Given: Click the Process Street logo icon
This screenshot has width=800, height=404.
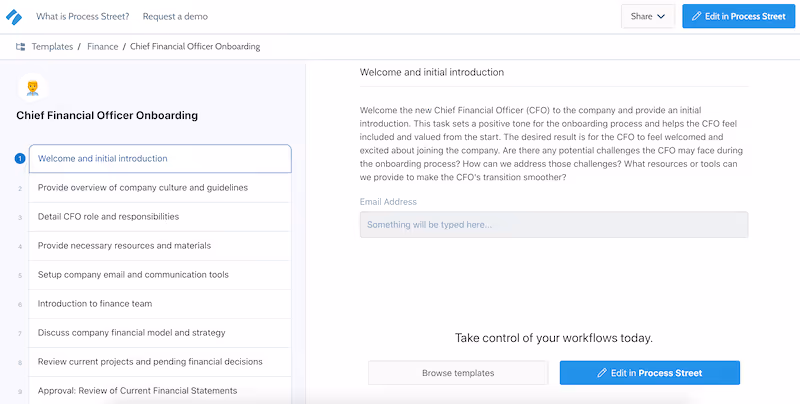Looking at the screenshot, I should click(14, 16).
